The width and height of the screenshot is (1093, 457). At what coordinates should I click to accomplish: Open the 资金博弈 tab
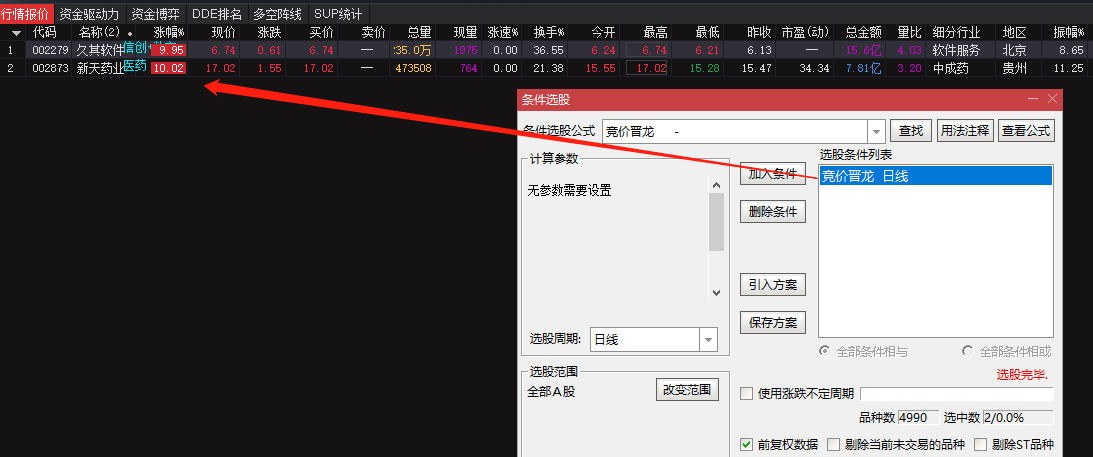156,13
